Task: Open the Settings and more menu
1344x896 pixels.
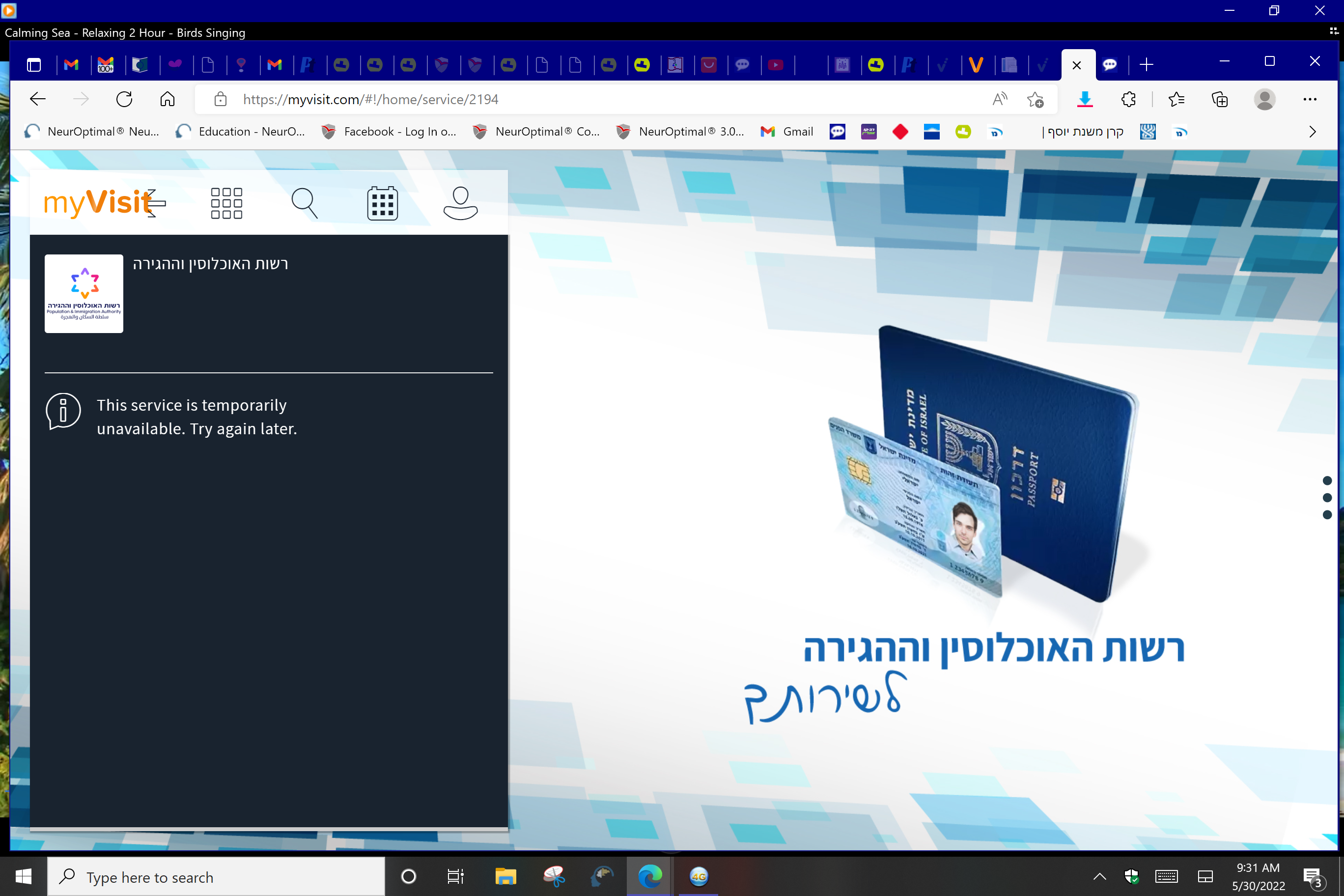Action: (1310, 99)
